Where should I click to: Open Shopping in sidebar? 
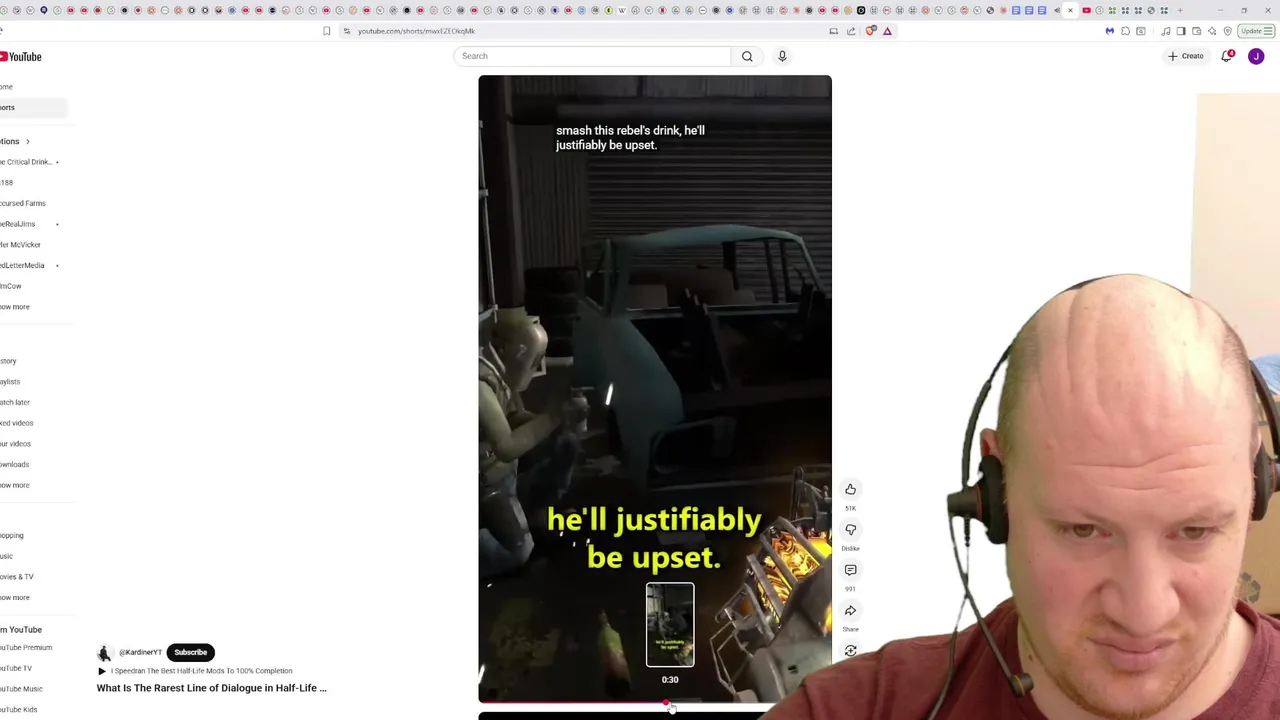pyautogui.click(x=12, y=536)
